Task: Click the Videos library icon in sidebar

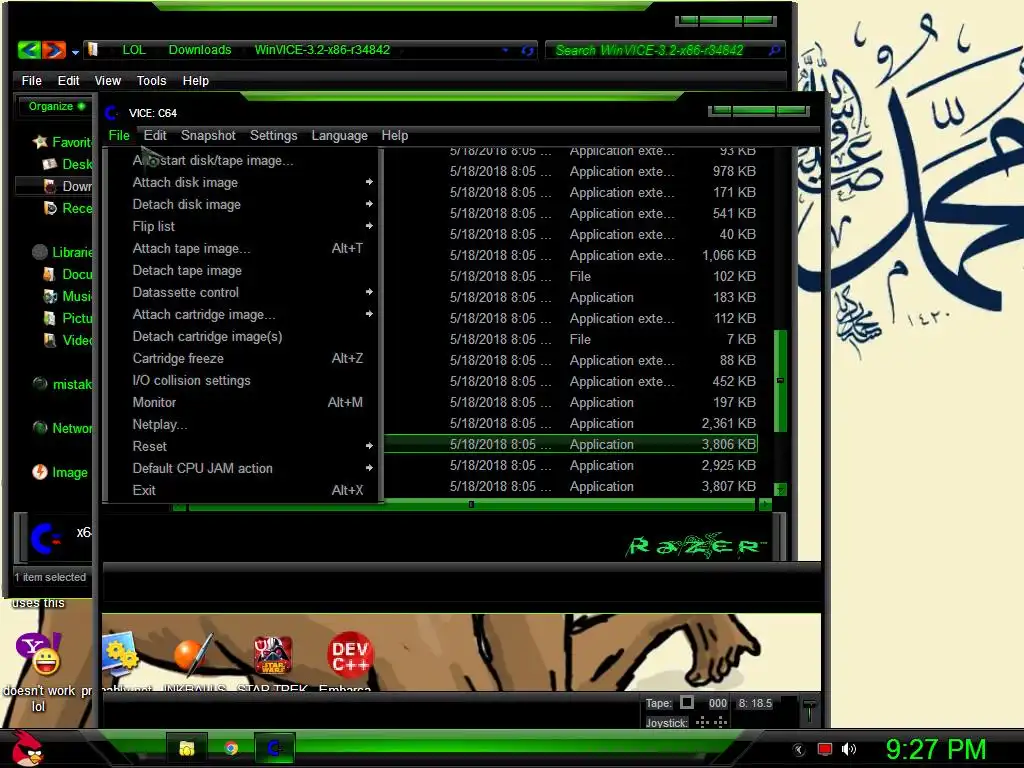Action: pyautogui.click(x=50, y=340)
